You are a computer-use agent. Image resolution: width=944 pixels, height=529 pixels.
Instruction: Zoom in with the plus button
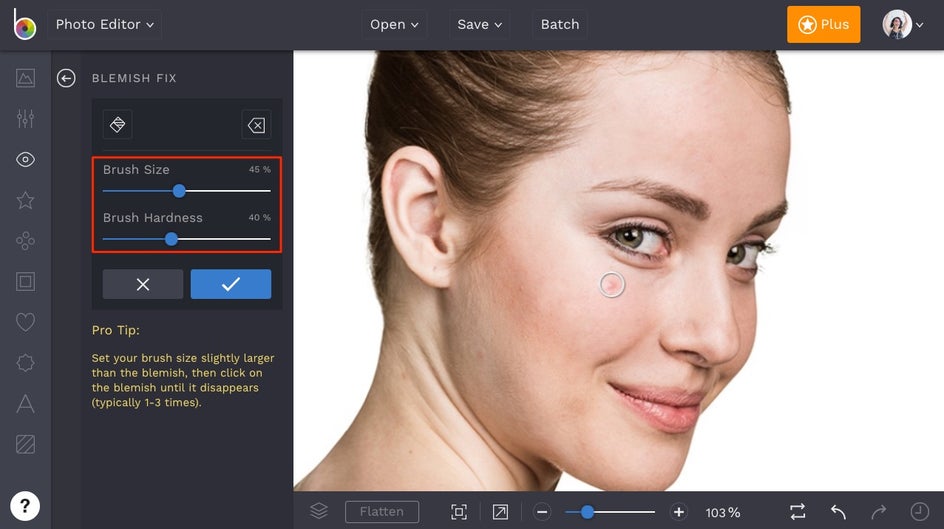[x=678, y=512]
